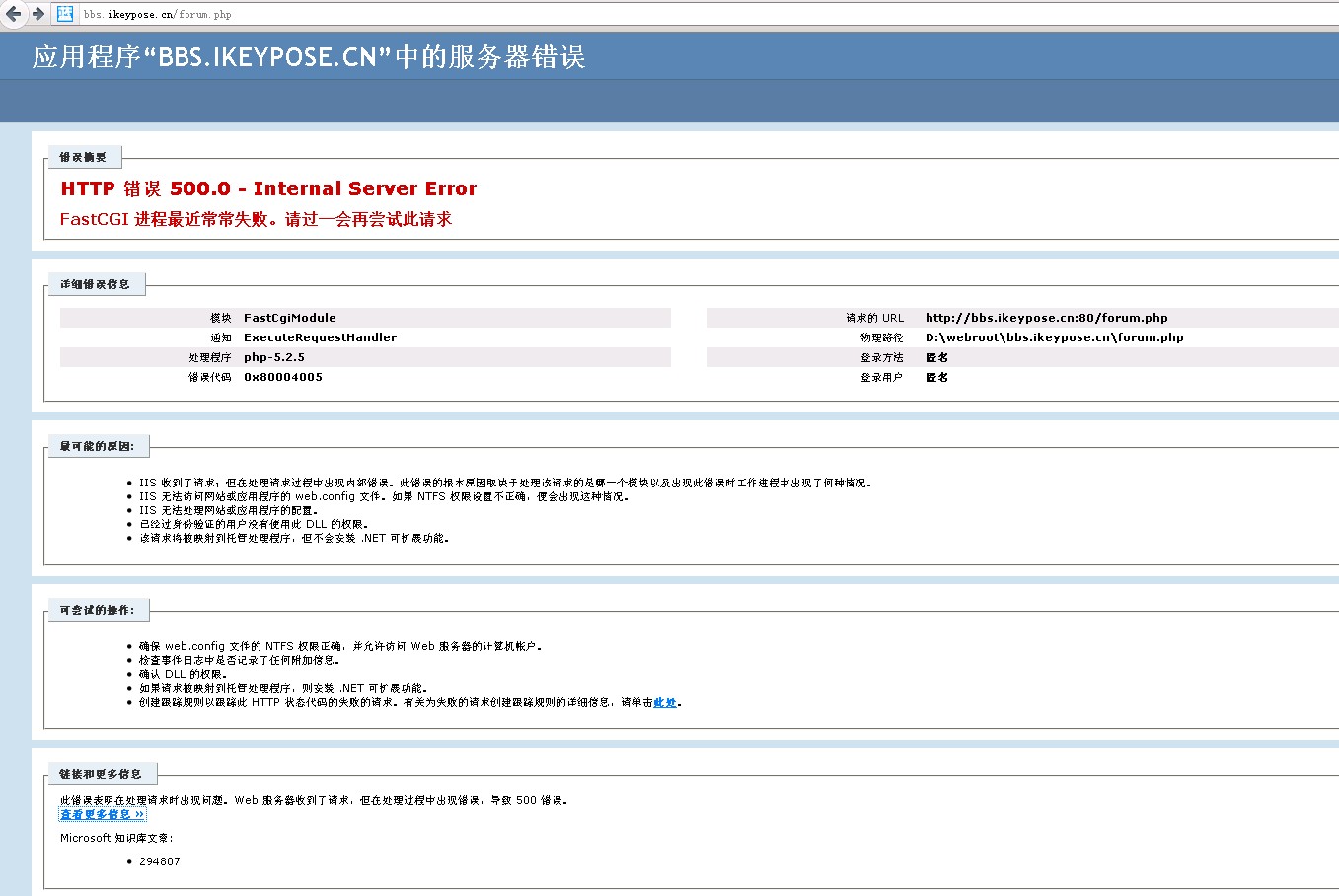Click the '已经过身份验证的用户没有使用此 DLL 的权限' line
The image size is (1339, 896).
click(255, 524)
